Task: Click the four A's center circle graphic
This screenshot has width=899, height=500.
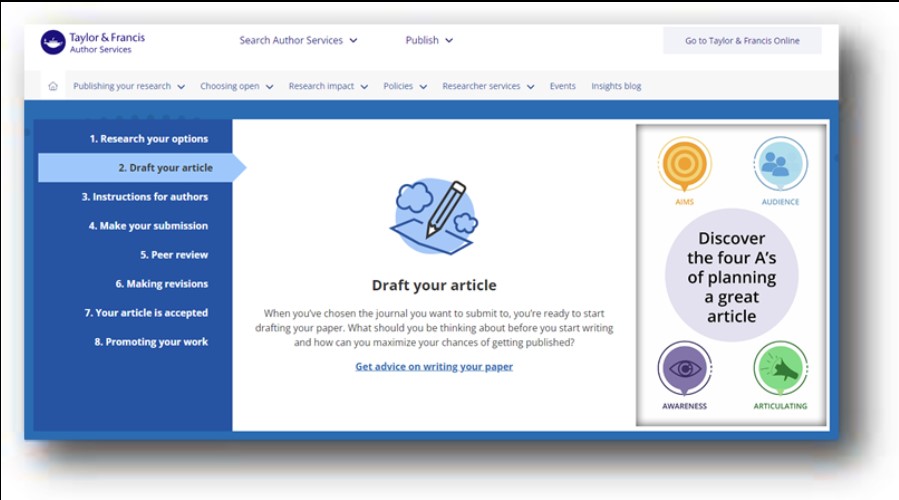Action: click(731, 277)
